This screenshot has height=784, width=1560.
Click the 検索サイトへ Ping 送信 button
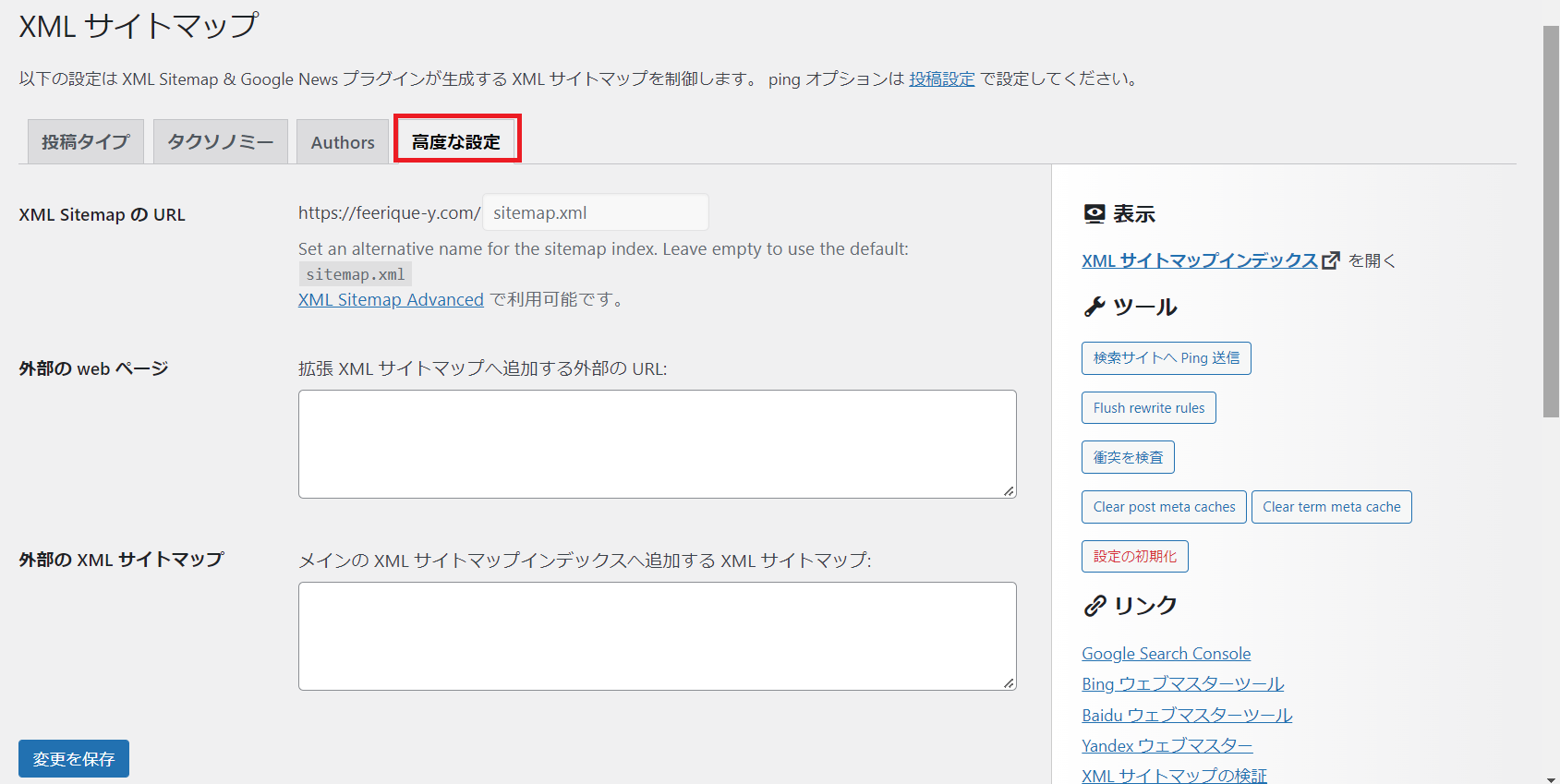pyautogui.click(x=1166, y=358)
